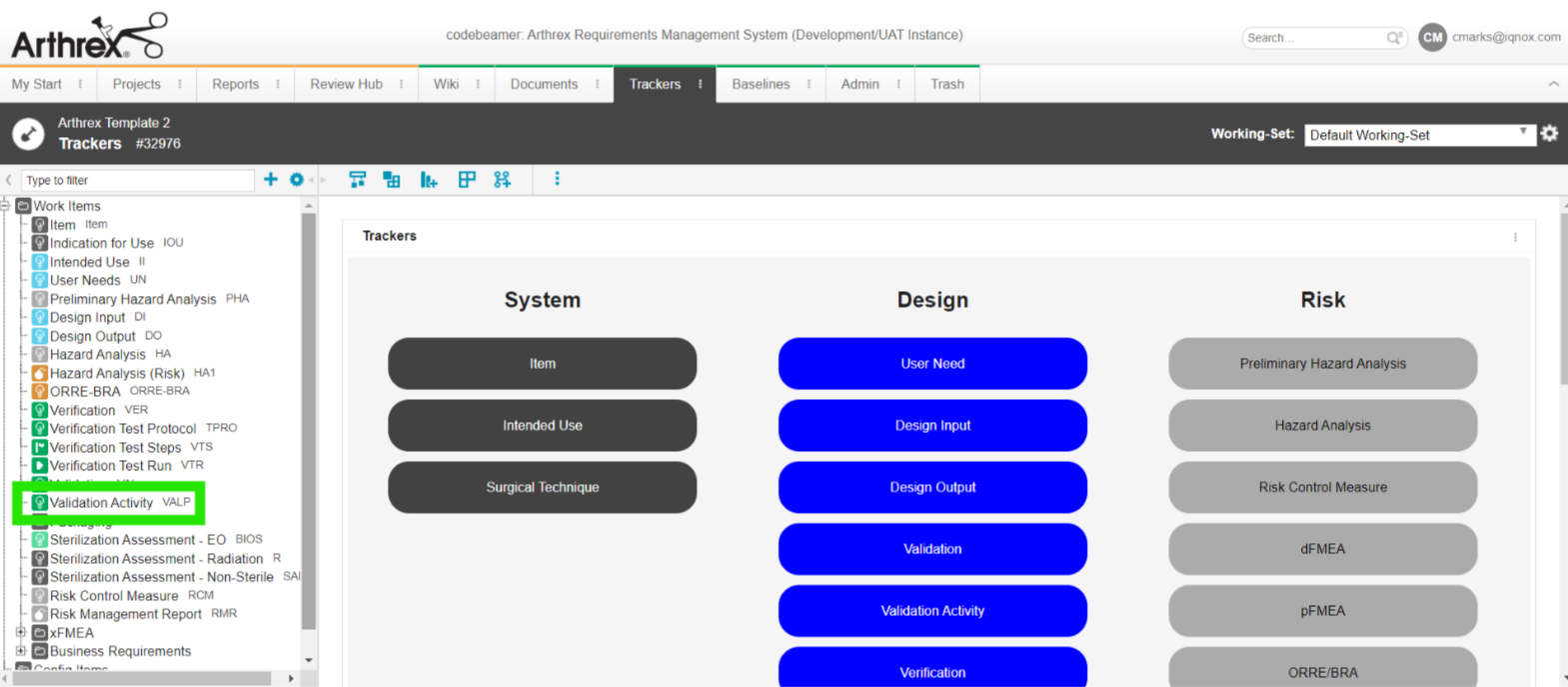Open tracker tree settings gear next to filter
This screenshot has width=1568, height=687.
coord(297,179)
